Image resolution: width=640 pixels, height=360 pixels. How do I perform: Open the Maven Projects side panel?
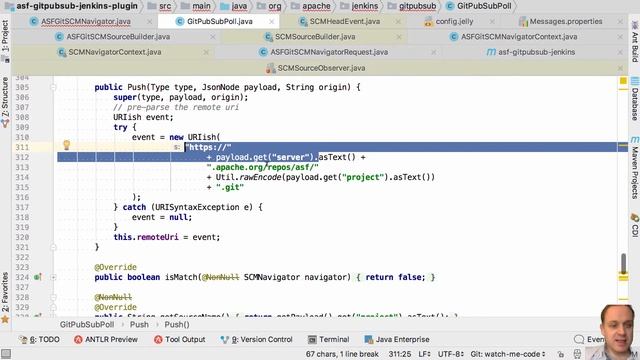point(635,167)
